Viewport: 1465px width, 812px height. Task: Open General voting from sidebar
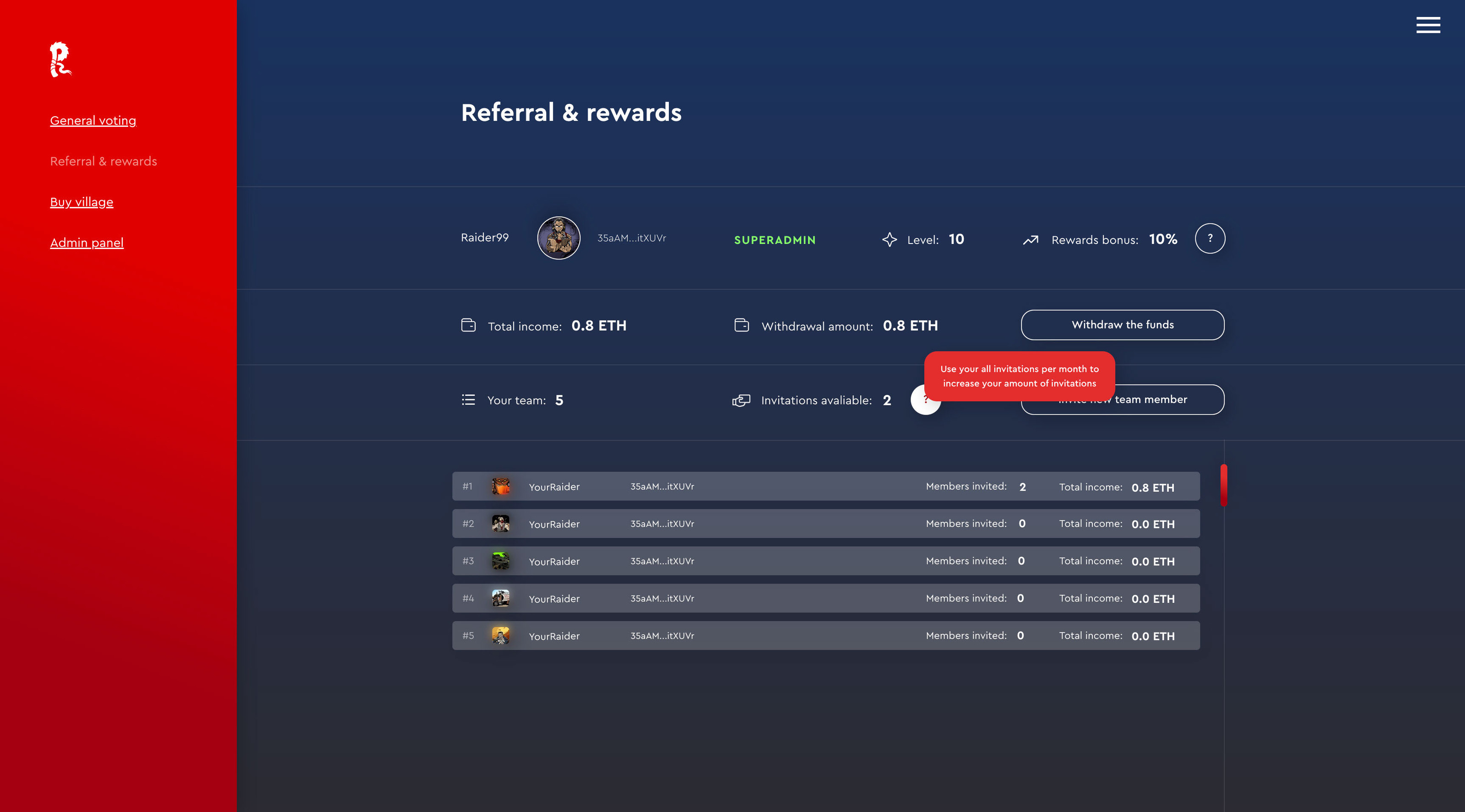93,120
